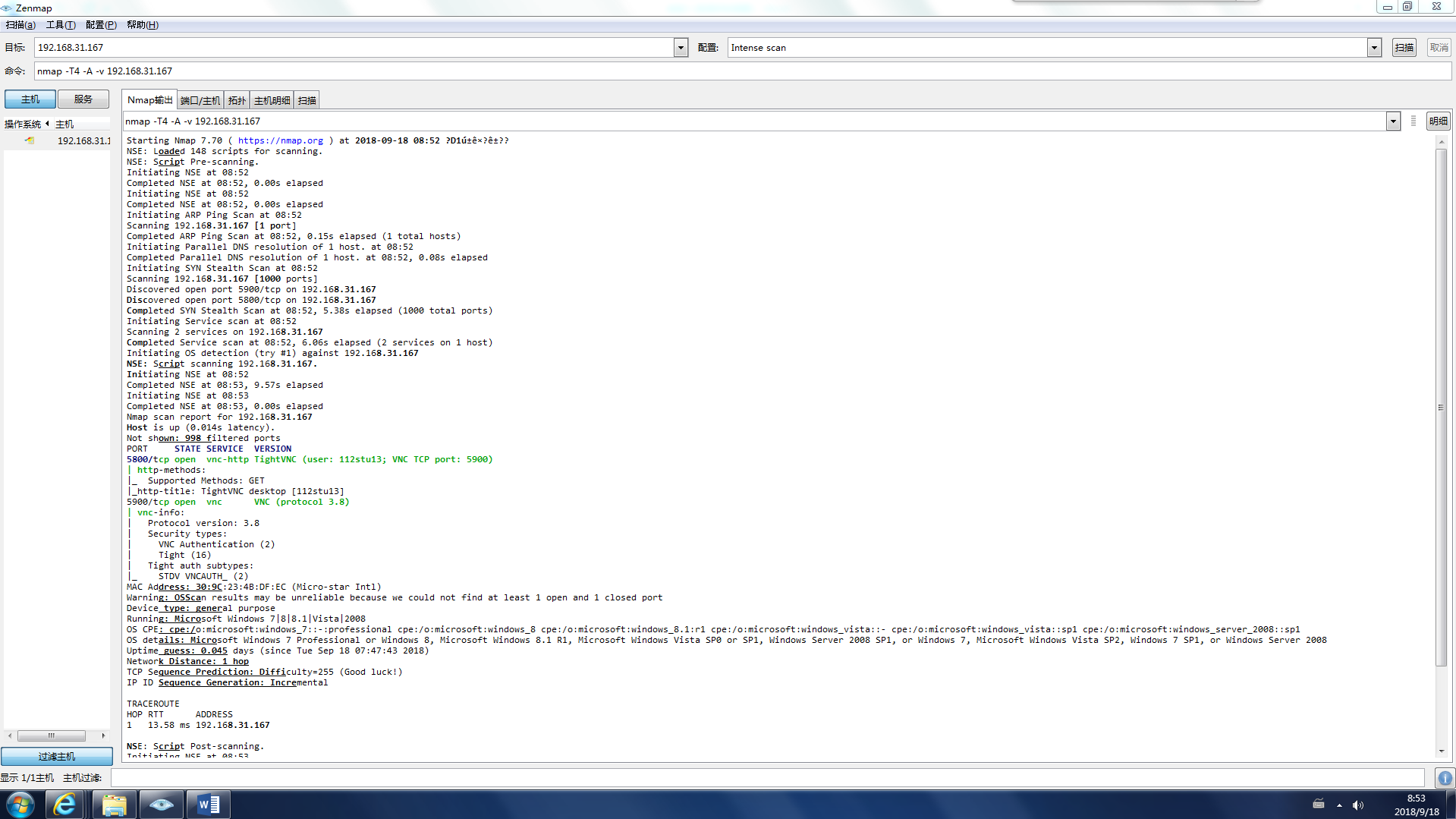The width and height of the screenshot is (1456, 819).
Task: Click the 目标 target address field
Action: tap(354, 48)
